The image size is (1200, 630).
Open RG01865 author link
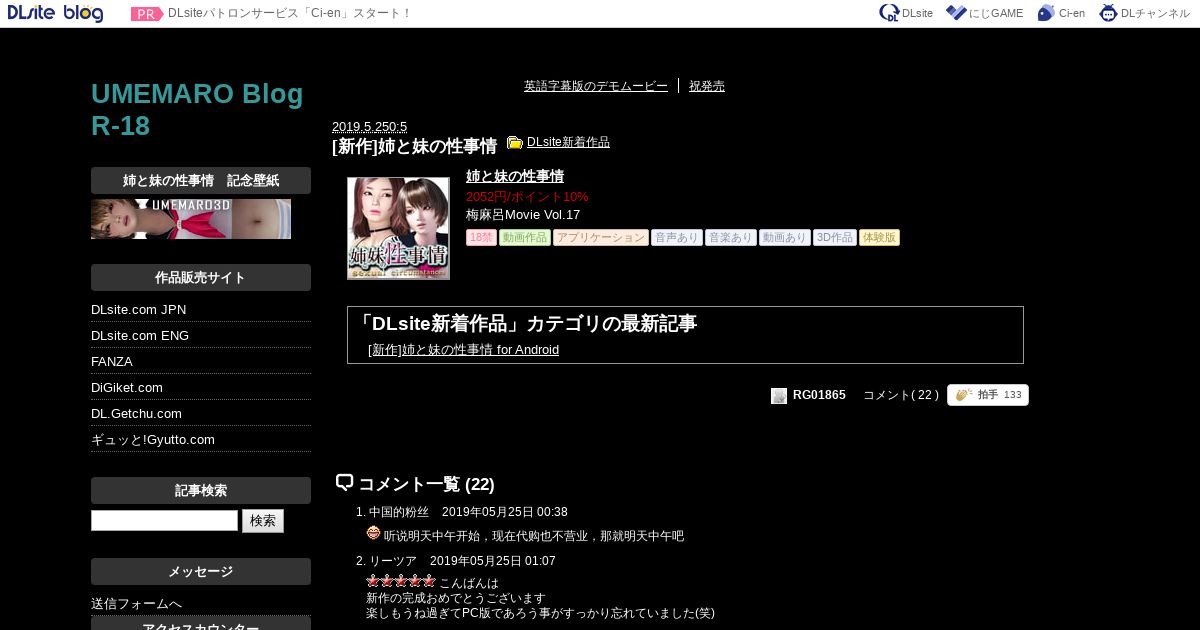point(819,395)
